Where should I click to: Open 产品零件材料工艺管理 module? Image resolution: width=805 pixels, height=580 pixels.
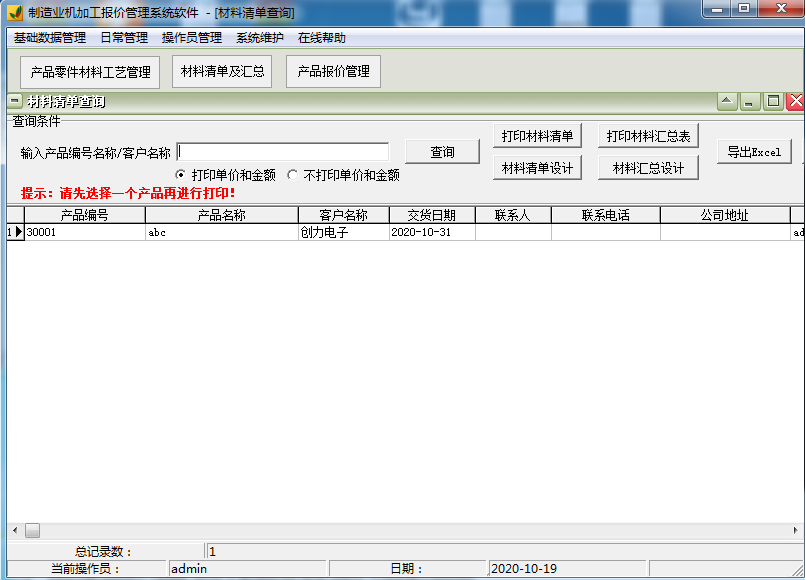(x=90, y=72)
